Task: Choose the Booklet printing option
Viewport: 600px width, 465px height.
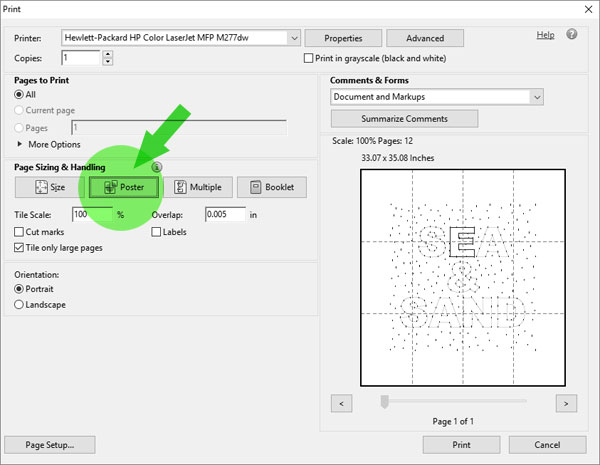Action: [x=272, y=187]
